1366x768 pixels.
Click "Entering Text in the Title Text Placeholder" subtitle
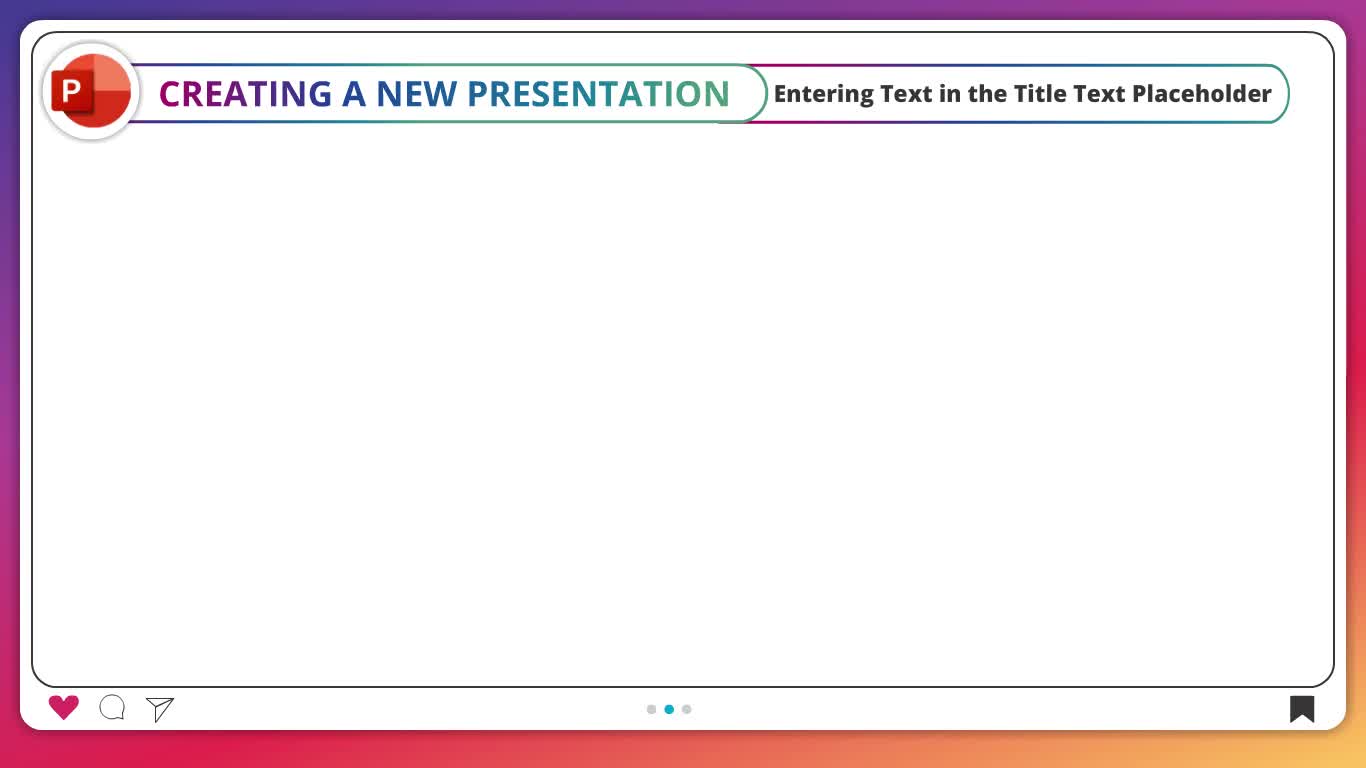[1022, 94]
